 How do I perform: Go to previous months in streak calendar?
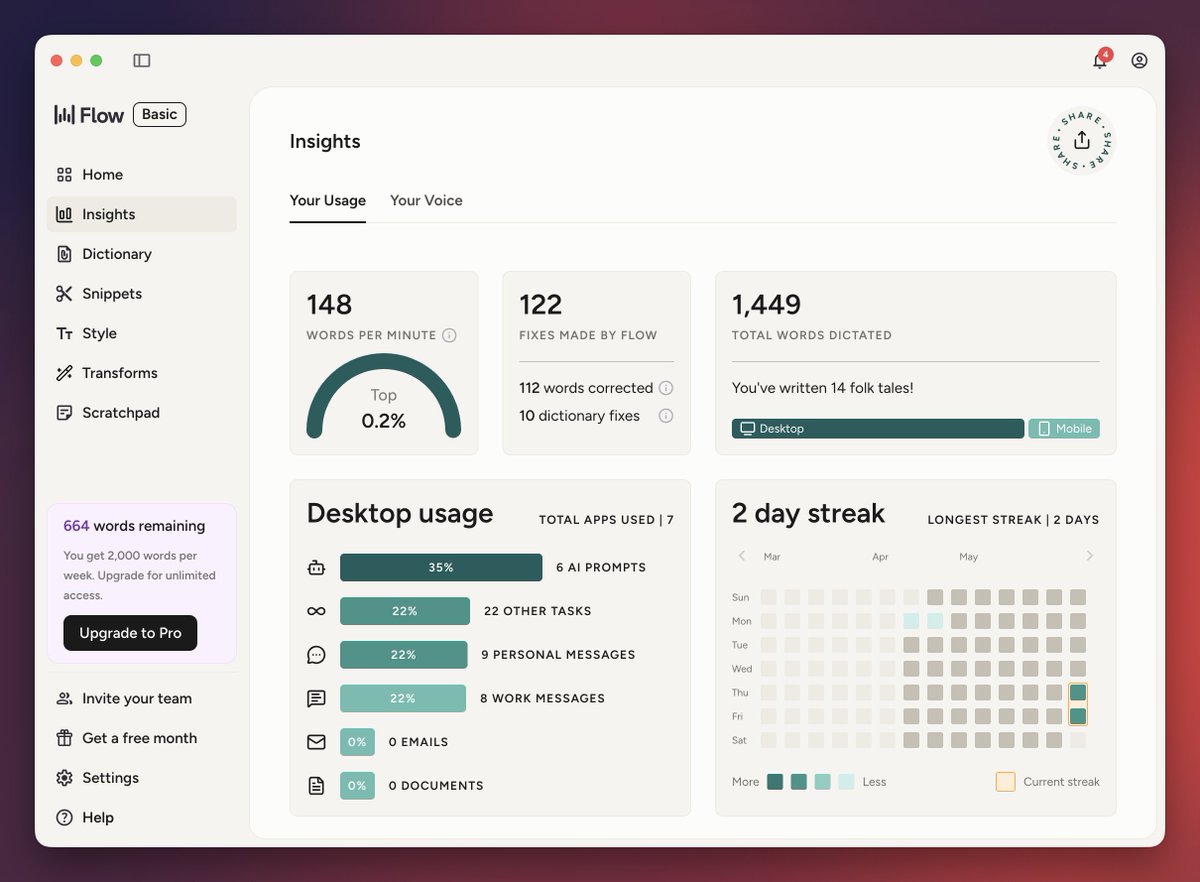click(x=742, y=556)
